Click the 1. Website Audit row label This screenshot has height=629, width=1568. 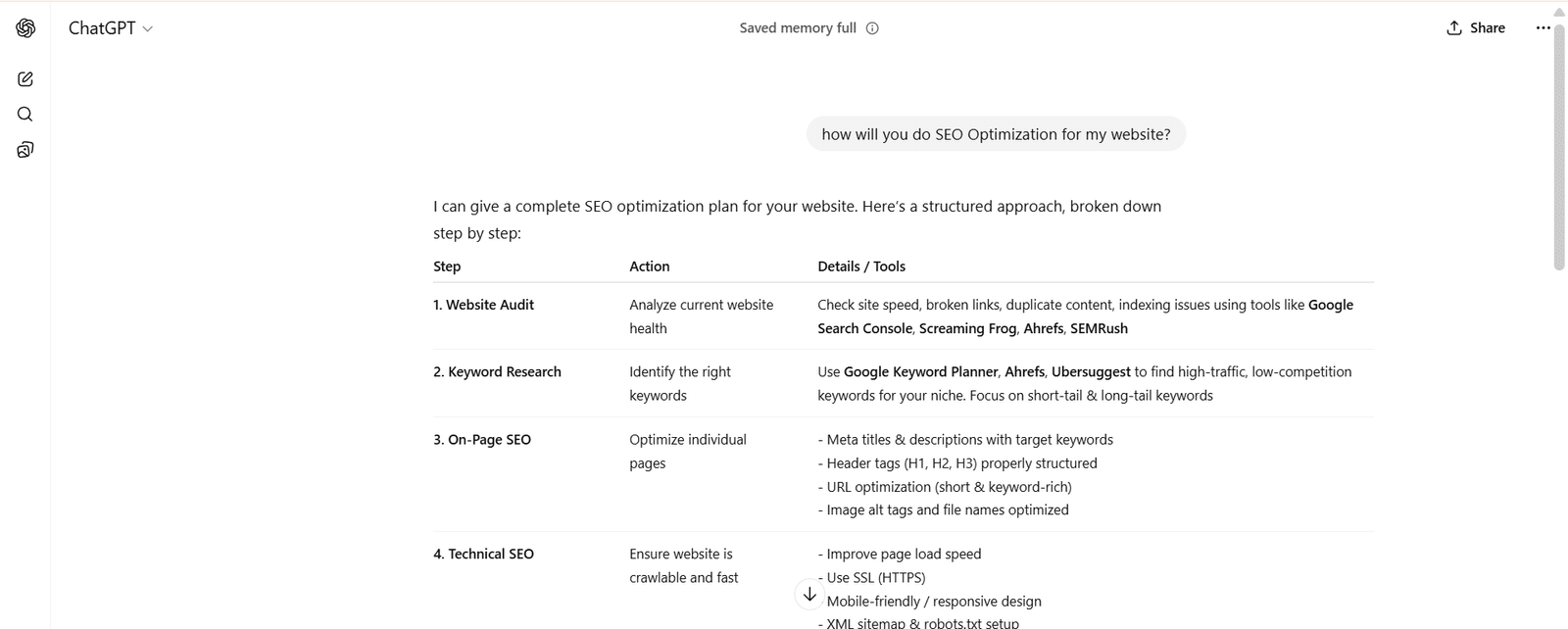pos(484,305)
